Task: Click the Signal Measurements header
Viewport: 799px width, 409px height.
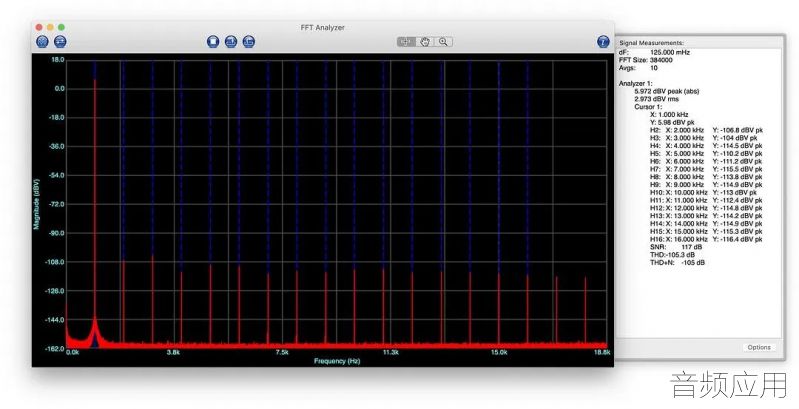Action: tap(651, 43)
